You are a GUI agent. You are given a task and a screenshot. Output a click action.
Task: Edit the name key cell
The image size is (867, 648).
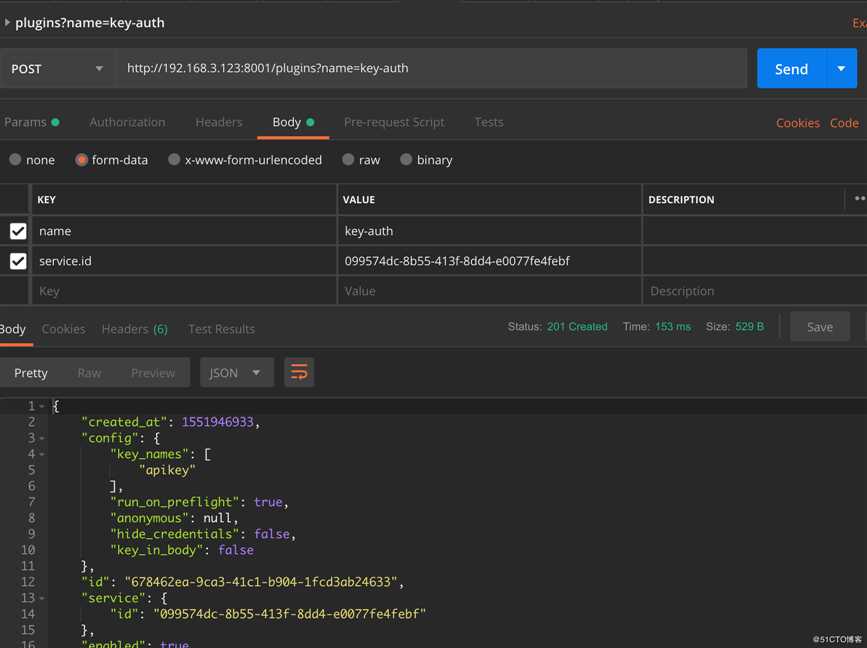pos(185,231)
